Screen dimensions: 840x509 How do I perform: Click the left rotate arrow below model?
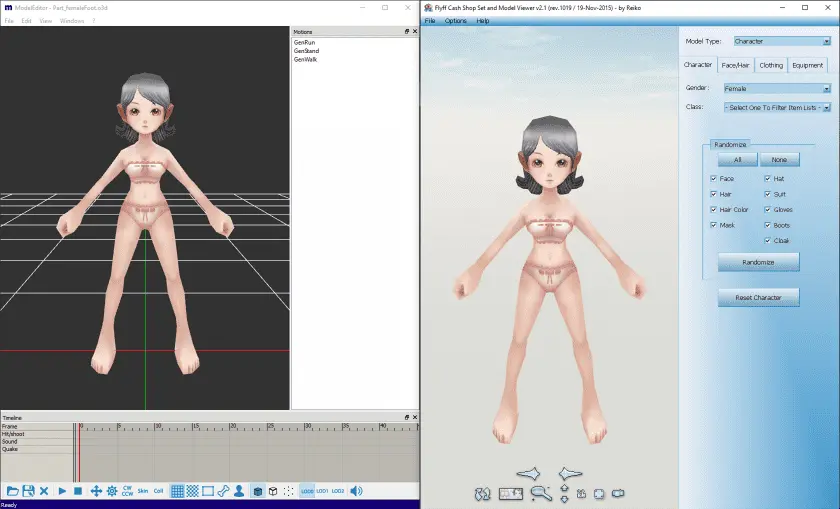528,474
